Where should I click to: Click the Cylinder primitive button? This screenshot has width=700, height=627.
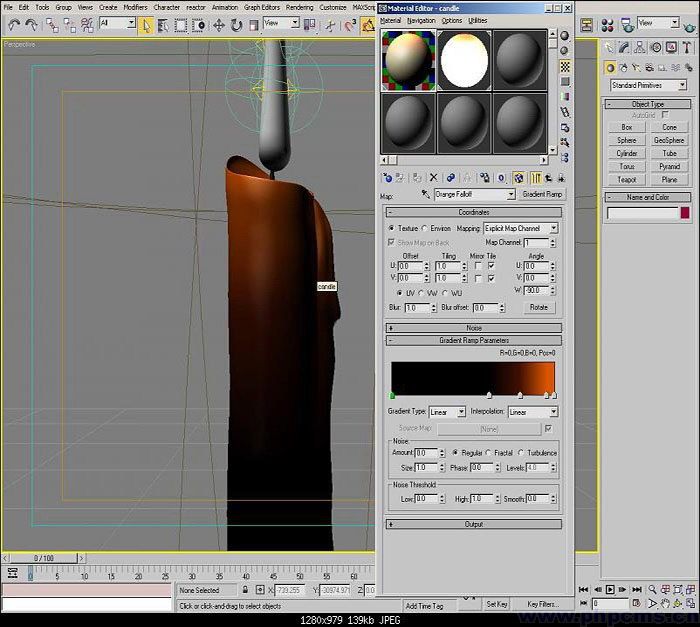pyautogui.click(x=626, y=153)
